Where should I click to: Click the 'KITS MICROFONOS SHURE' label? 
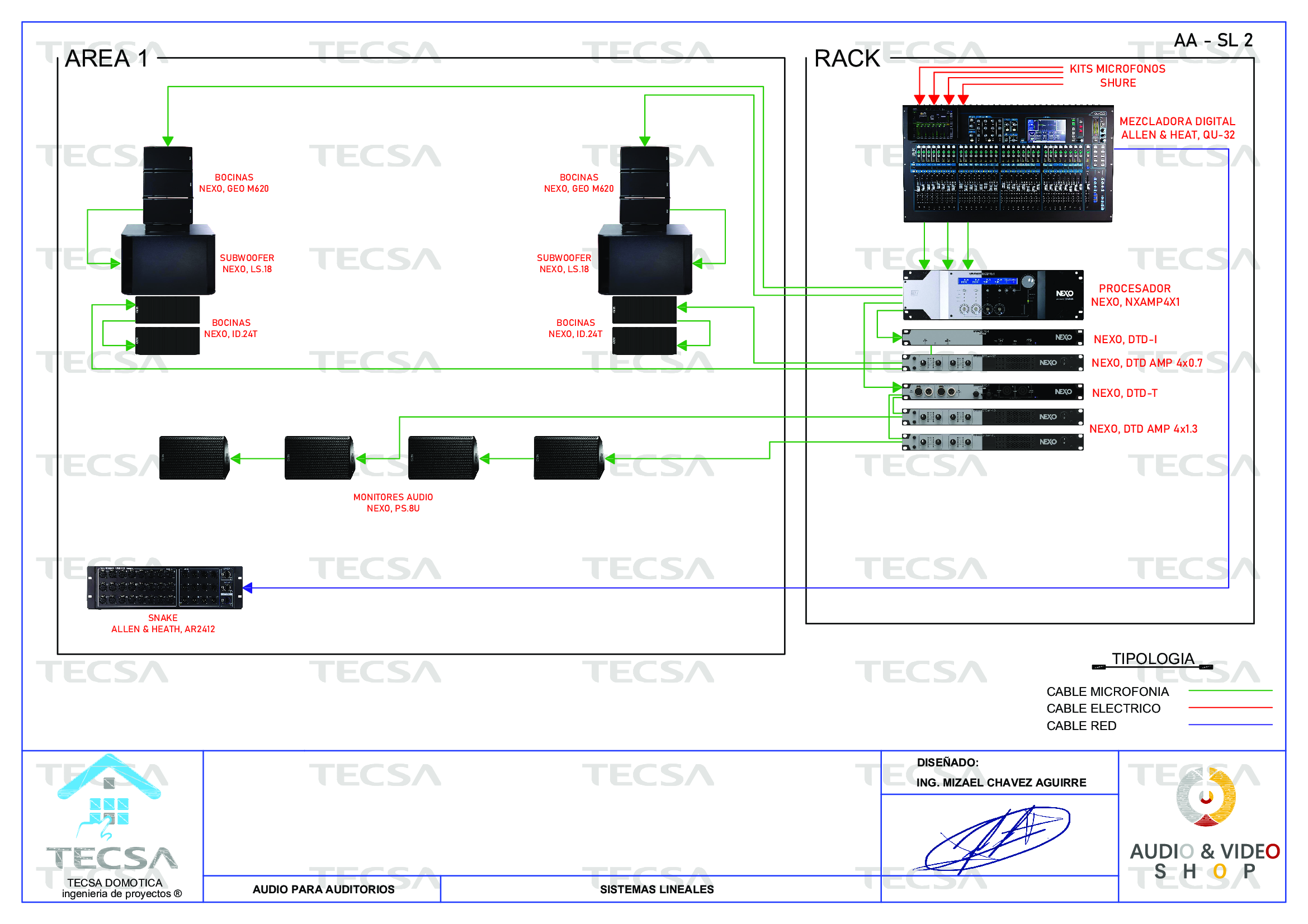coord(1118,75)
